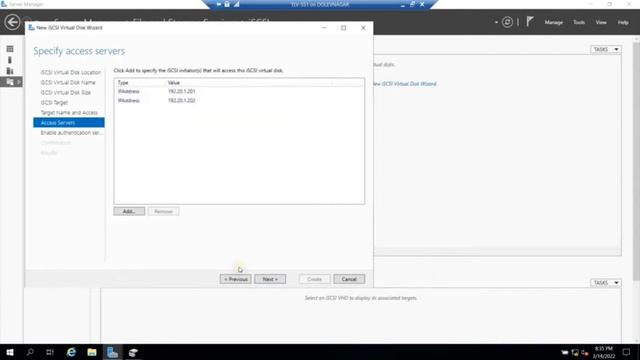Open the lower TASKS dropdown
This screenshot has width=640, height=360.
[x=606, y=283]
